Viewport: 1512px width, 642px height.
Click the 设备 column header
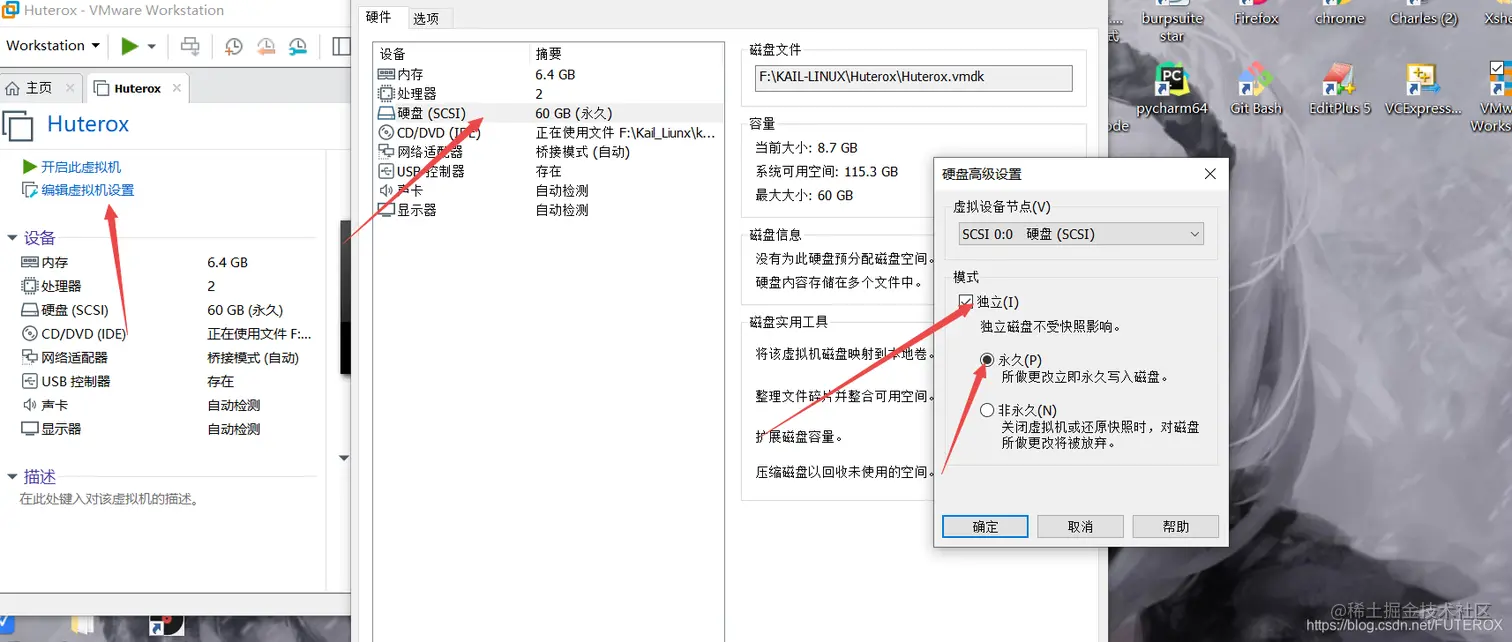click(x=452, y=54)
